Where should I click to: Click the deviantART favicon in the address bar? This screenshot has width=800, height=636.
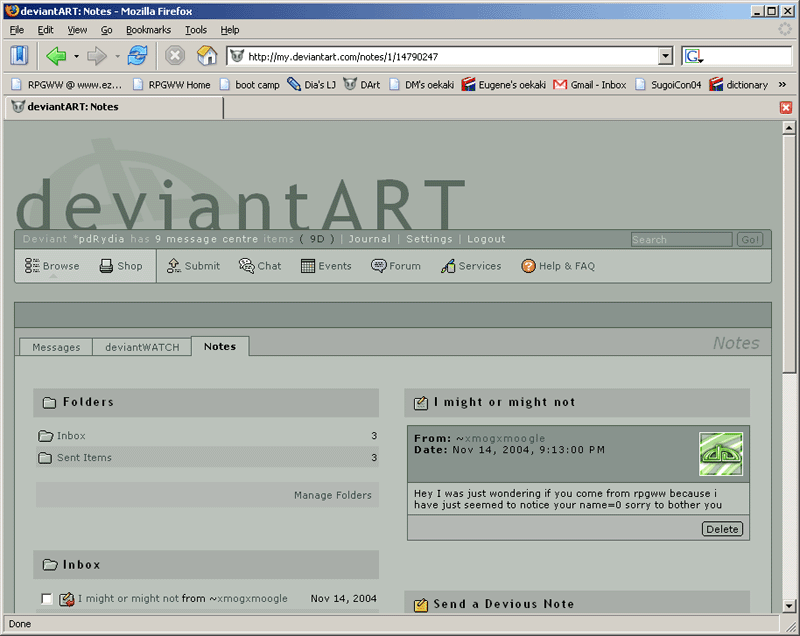pos(237,56)
